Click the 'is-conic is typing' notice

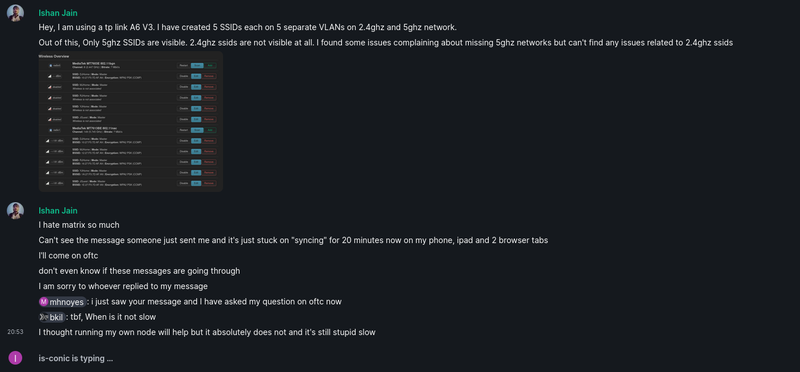click(76, 358)
